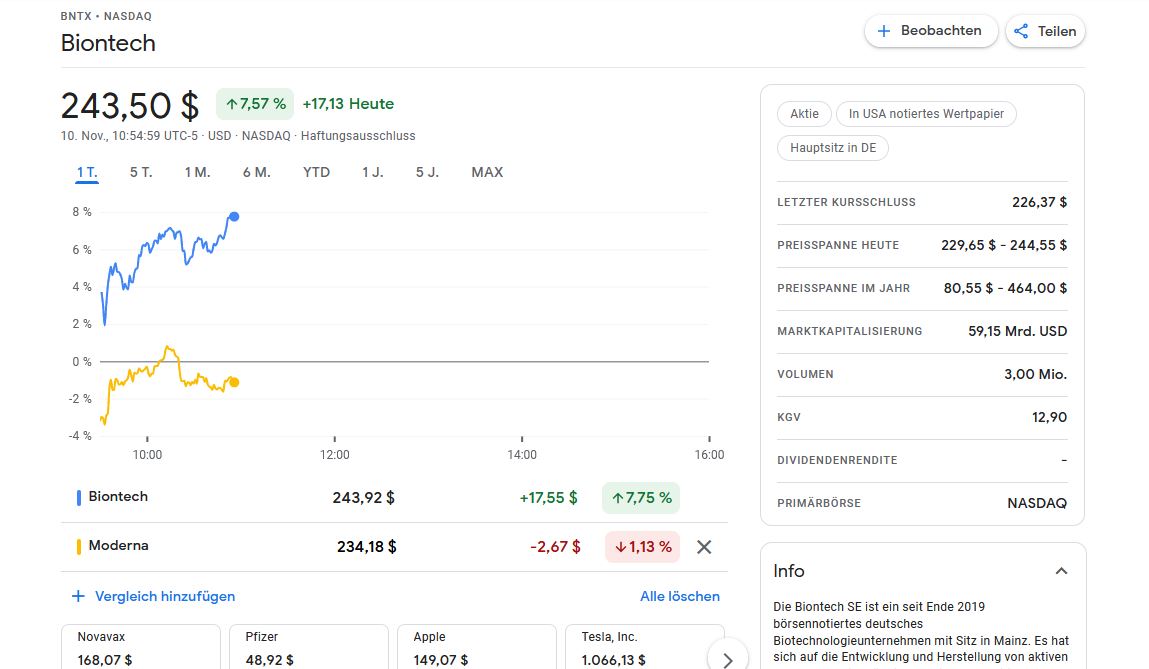Click the right arrow to show more stock cards

tap(730, 659)
